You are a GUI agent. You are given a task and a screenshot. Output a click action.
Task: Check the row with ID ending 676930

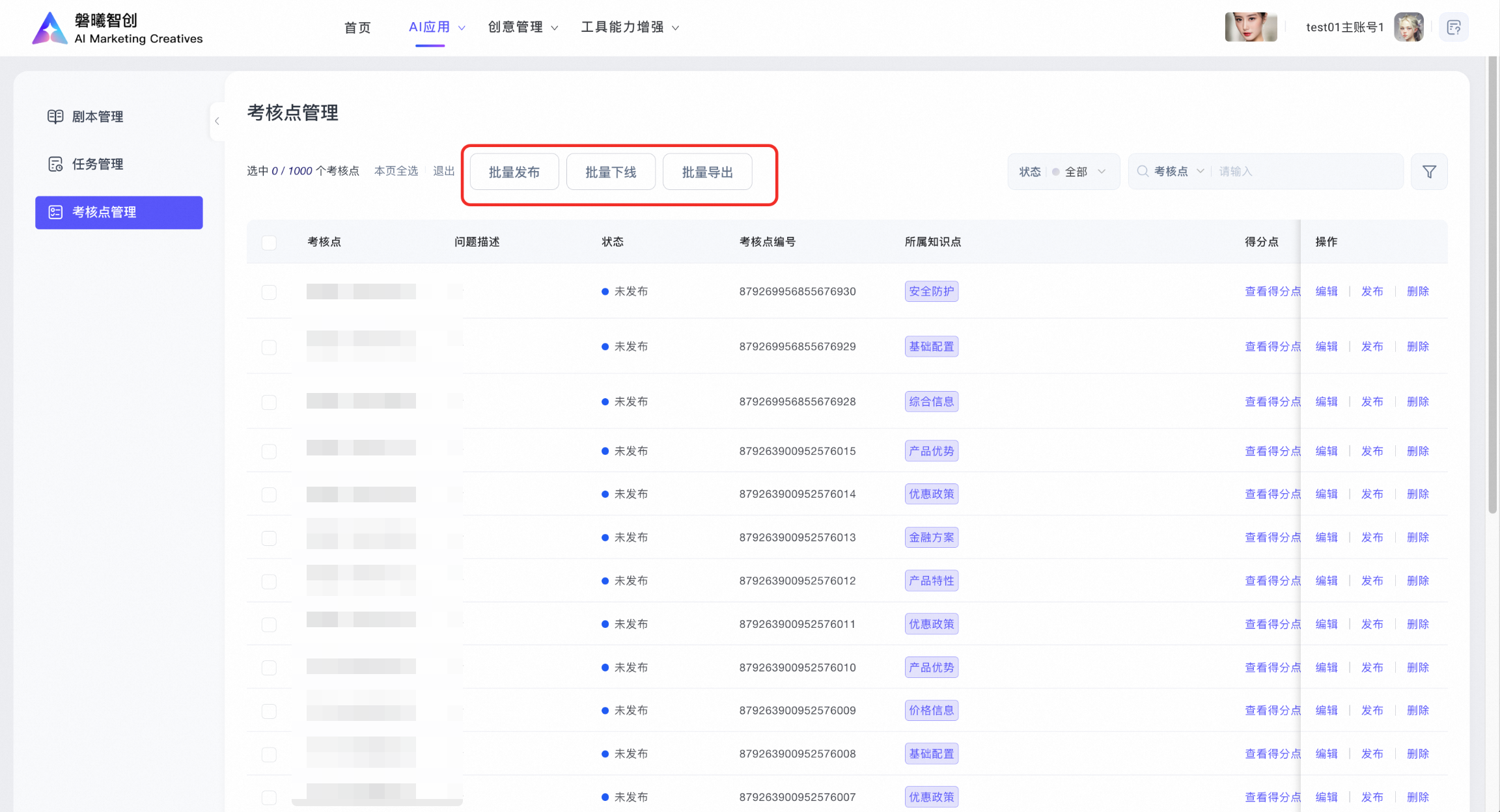[x=269, y=292]
